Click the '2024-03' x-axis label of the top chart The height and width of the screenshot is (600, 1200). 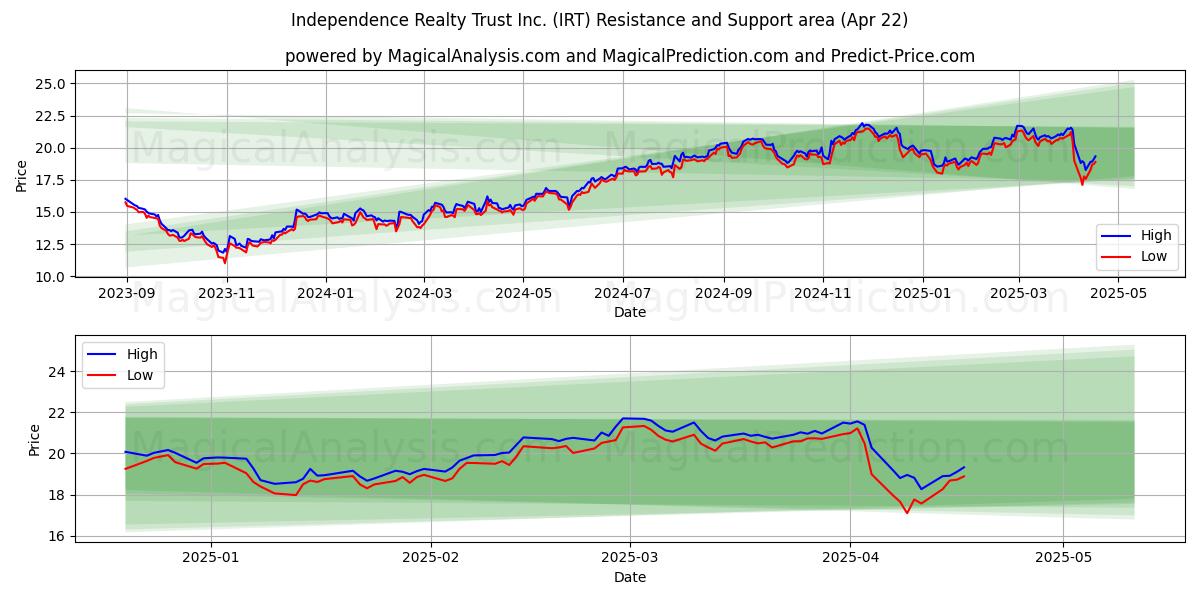tap(424, 294)
